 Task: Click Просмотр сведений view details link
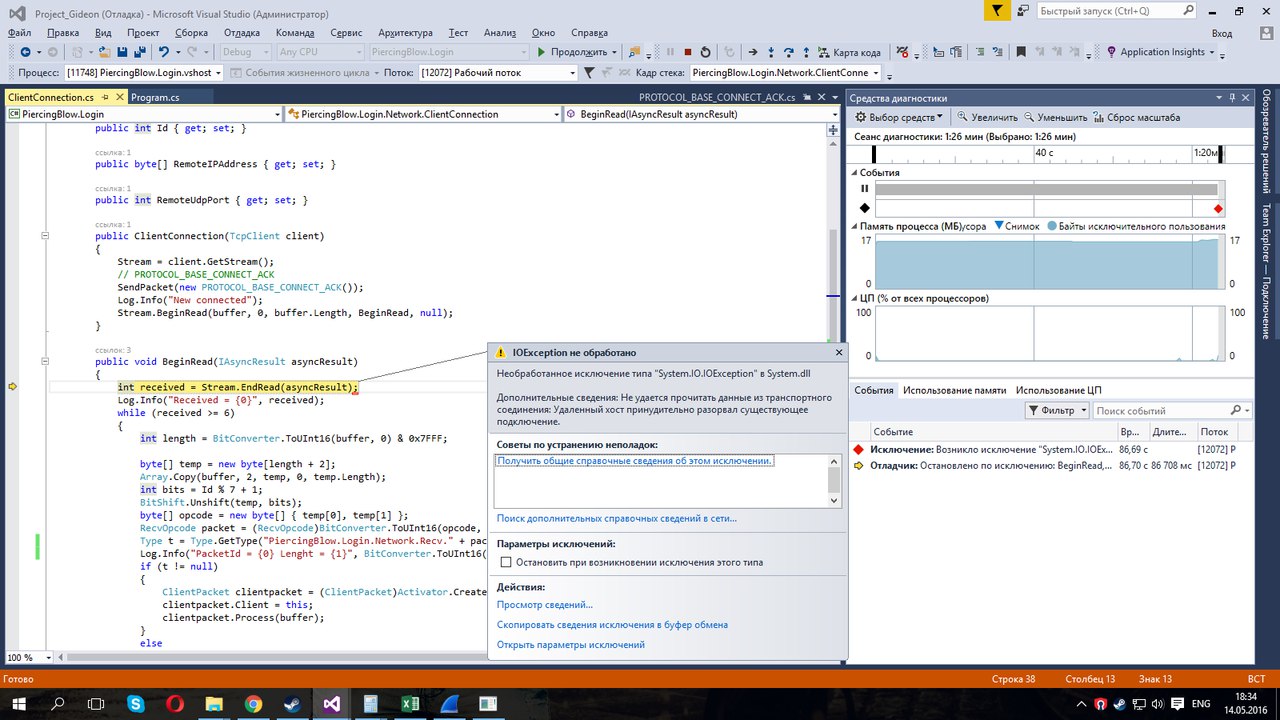tap(545, 604)
